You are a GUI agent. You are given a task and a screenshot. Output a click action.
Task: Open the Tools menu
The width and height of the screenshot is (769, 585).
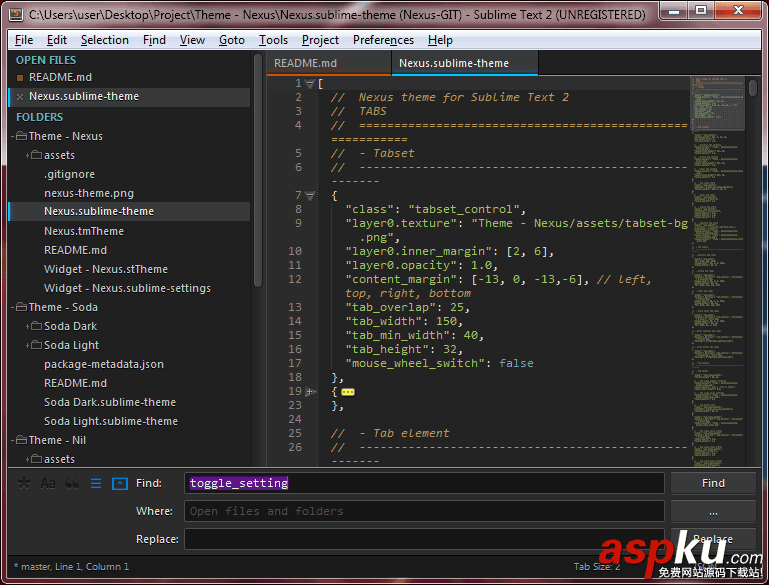[273, 40]
